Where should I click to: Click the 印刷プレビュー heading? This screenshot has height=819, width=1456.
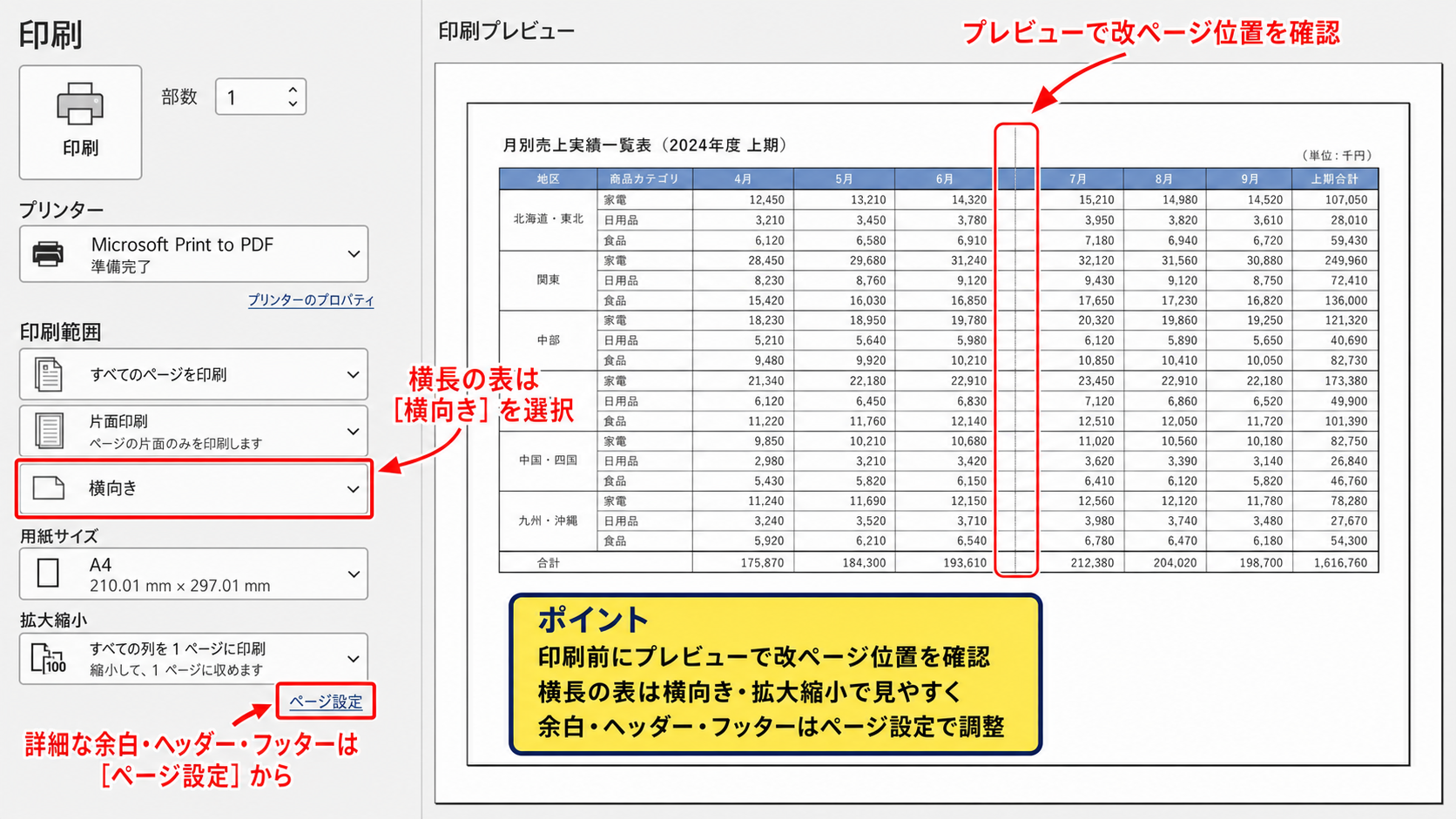[506, 31]
